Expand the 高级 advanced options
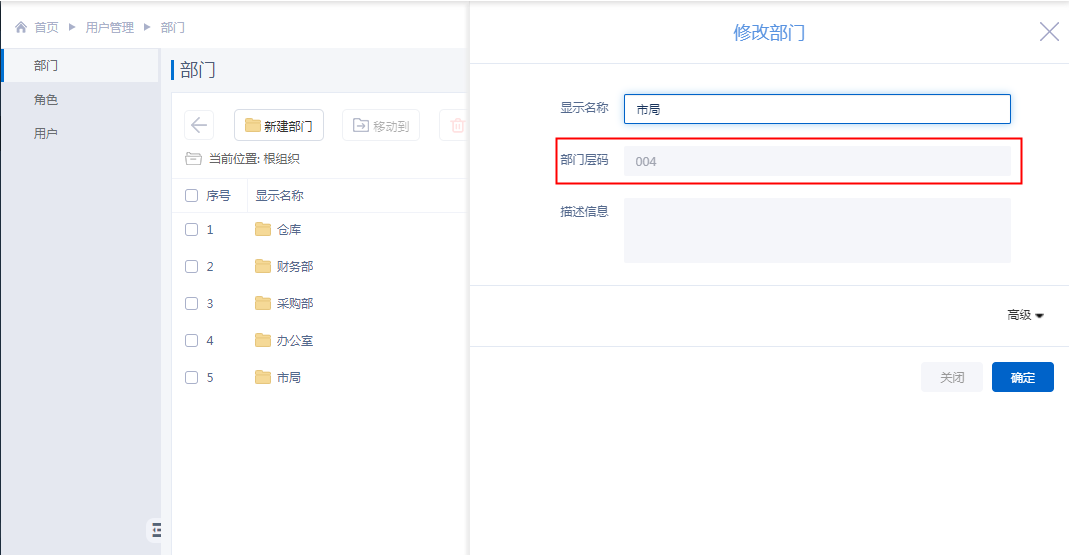The width and height of the screenshot is (1069, 555). tap(1025, 315)
